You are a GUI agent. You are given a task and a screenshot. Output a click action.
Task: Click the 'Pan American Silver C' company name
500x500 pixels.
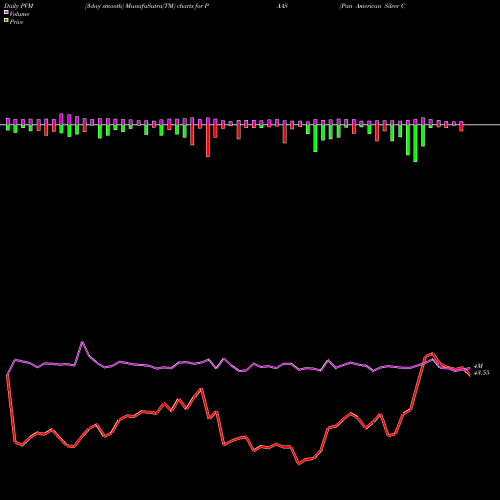pyautogui.click(x=373, y=6)
